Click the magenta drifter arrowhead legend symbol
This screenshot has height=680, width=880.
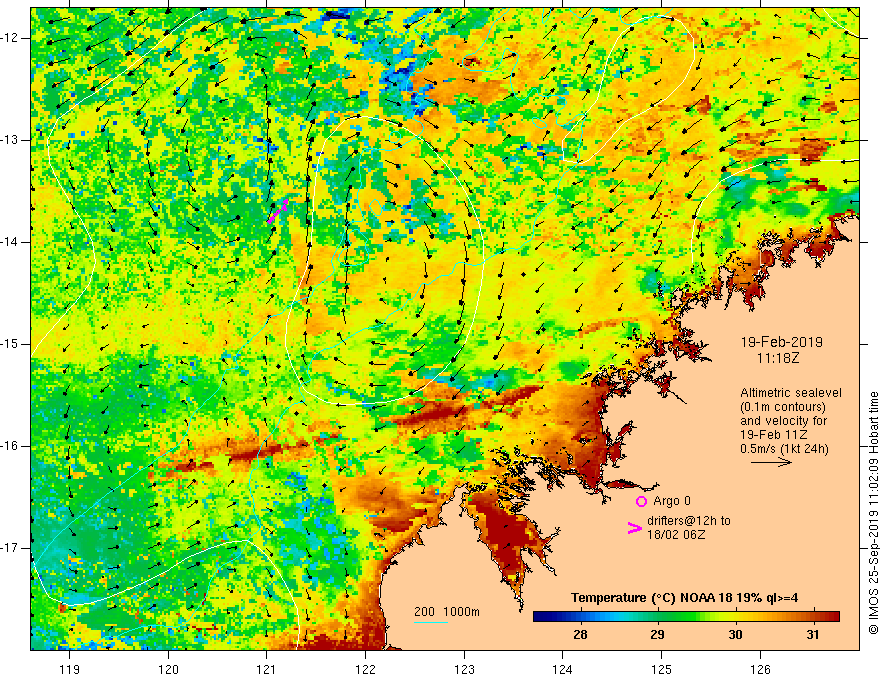[634, 528]
